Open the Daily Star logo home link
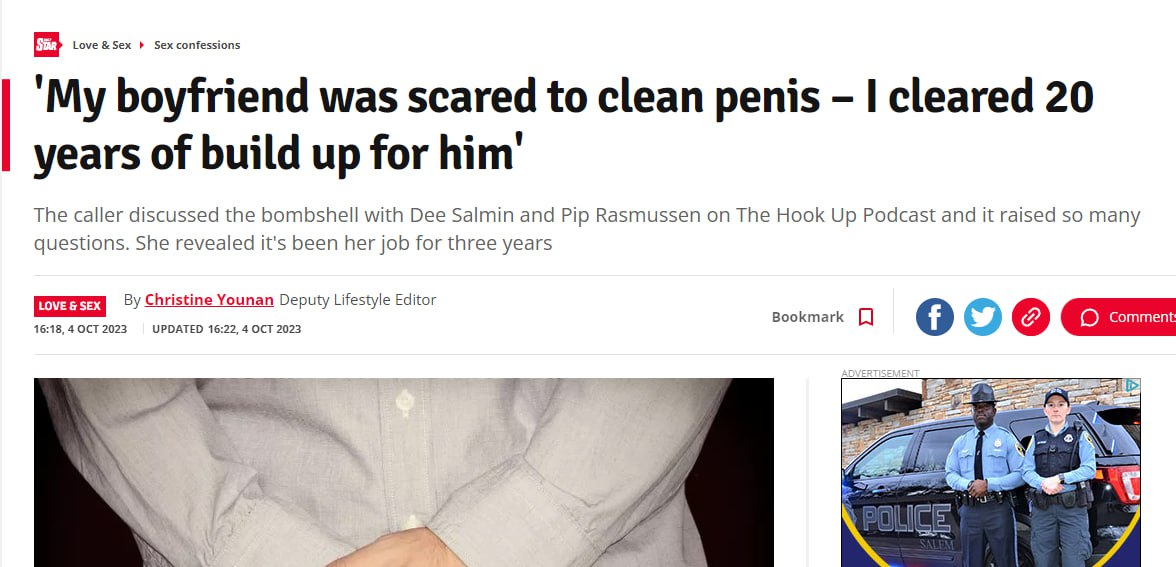 46,45
